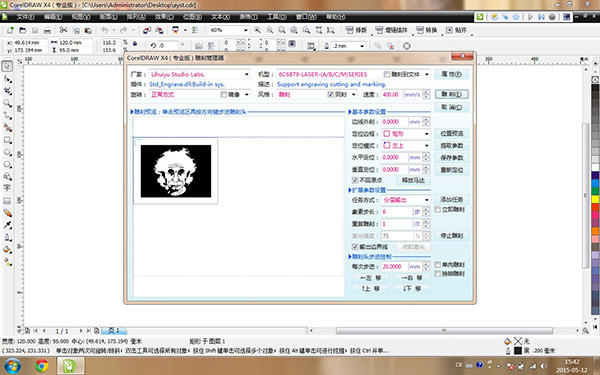The width and height of the screenshot is (600, 375).
Task: Enable the last checkbox below 单向雕刻
Action: pyautogui.click(x=438, y=274)
